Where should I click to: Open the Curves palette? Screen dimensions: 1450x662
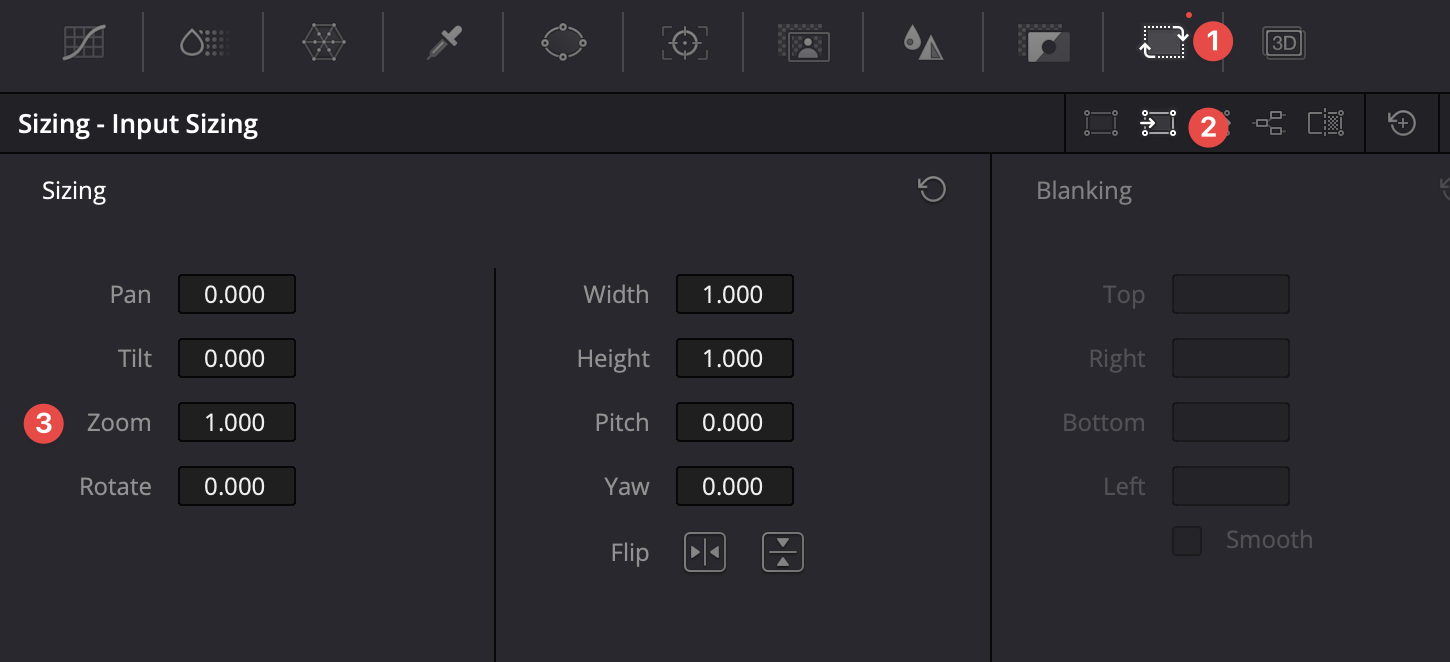pyautogui.click(x=84, y=42)
